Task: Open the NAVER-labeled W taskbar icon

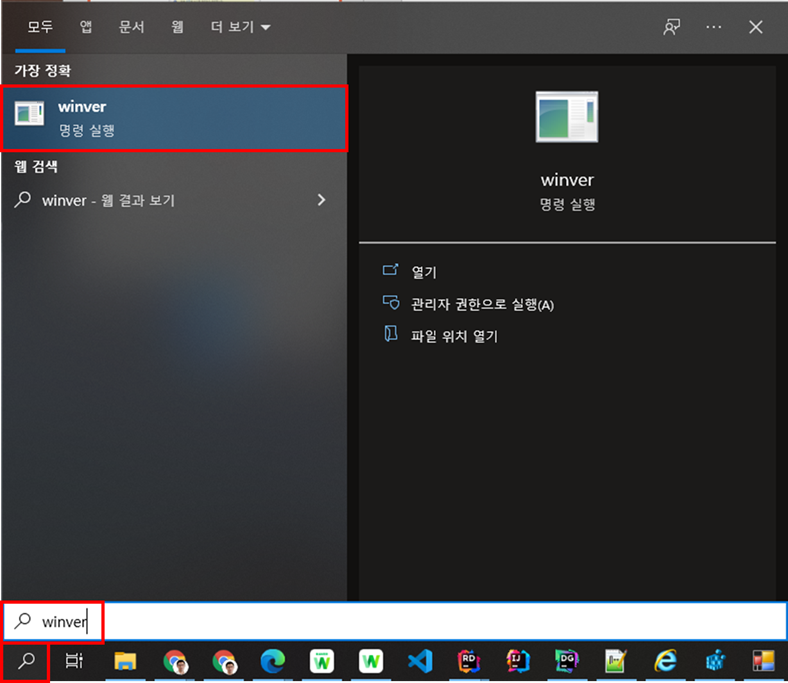Action: [322, 661]
